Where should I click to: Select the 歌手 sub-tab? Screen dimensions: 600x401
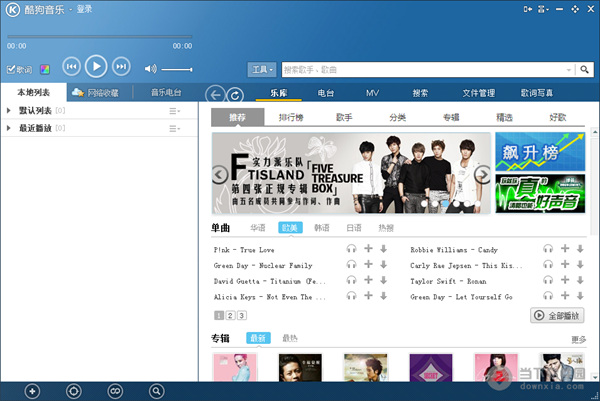click(344, 117)
